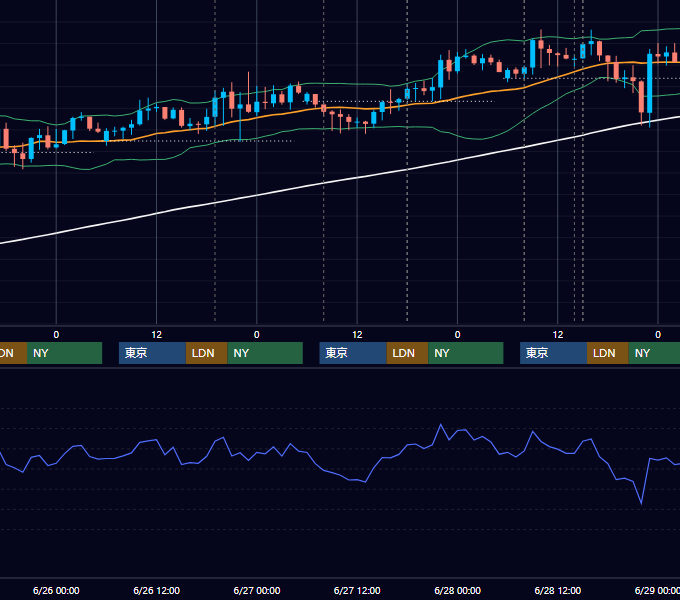
Task: Click the 6/28 12:00 date label
Action: click(x=558, y=590)
